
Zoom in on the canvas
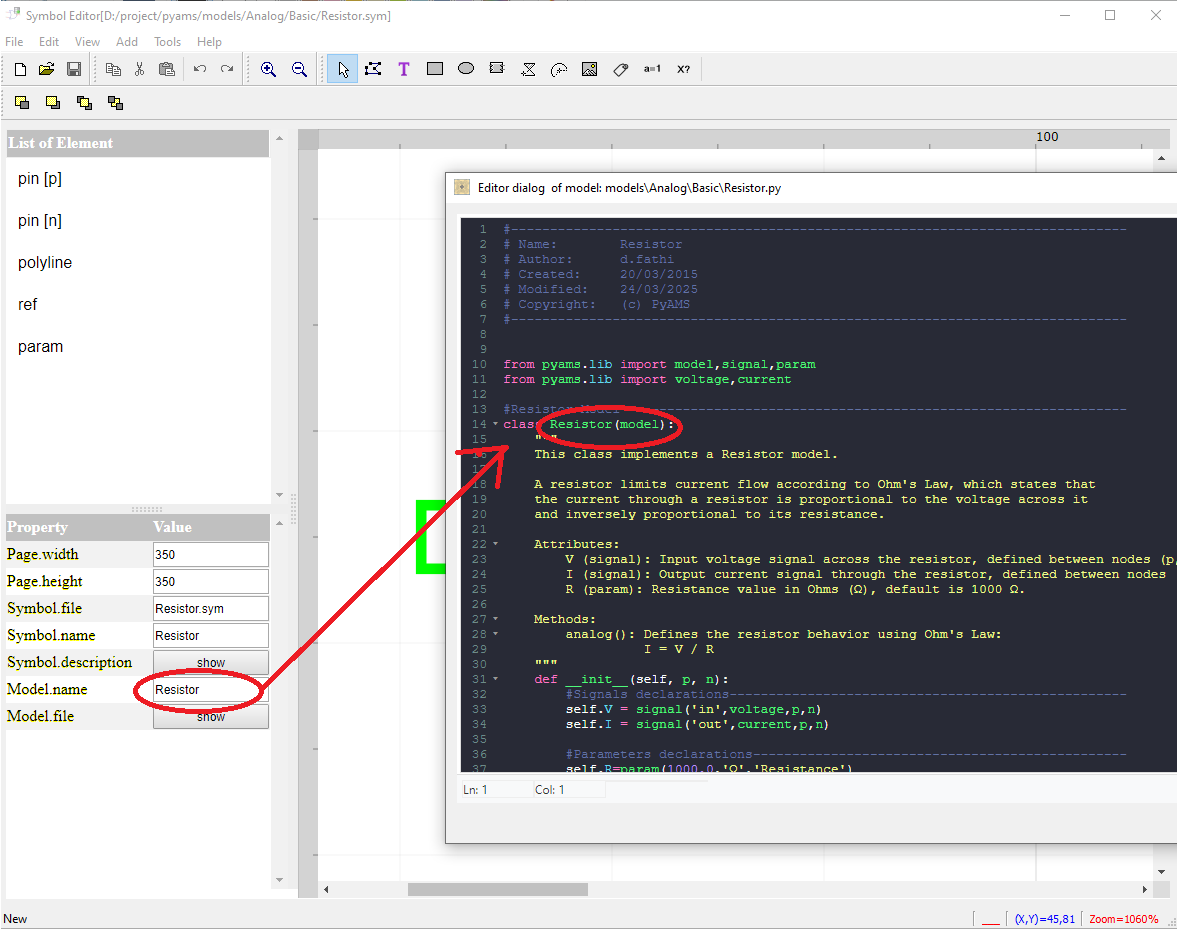pyautogui.click(x=268, y=70)
